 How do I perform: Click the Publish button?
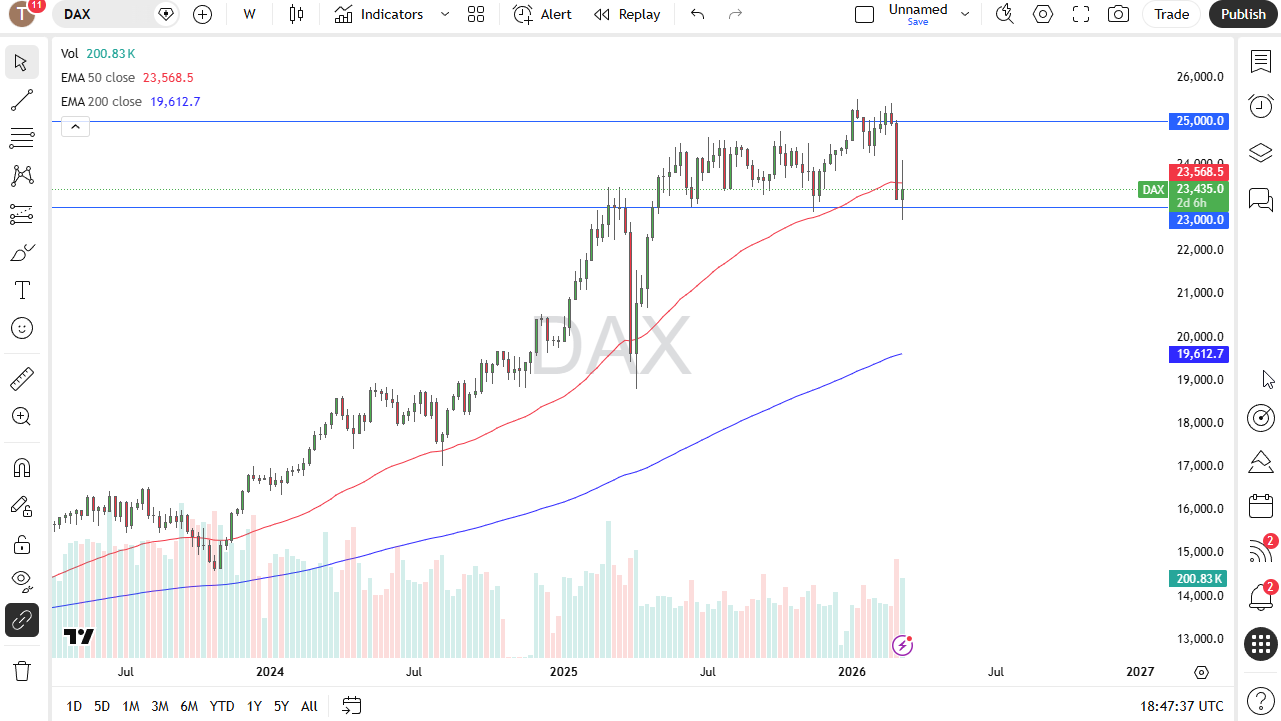tap(1243, 15)
